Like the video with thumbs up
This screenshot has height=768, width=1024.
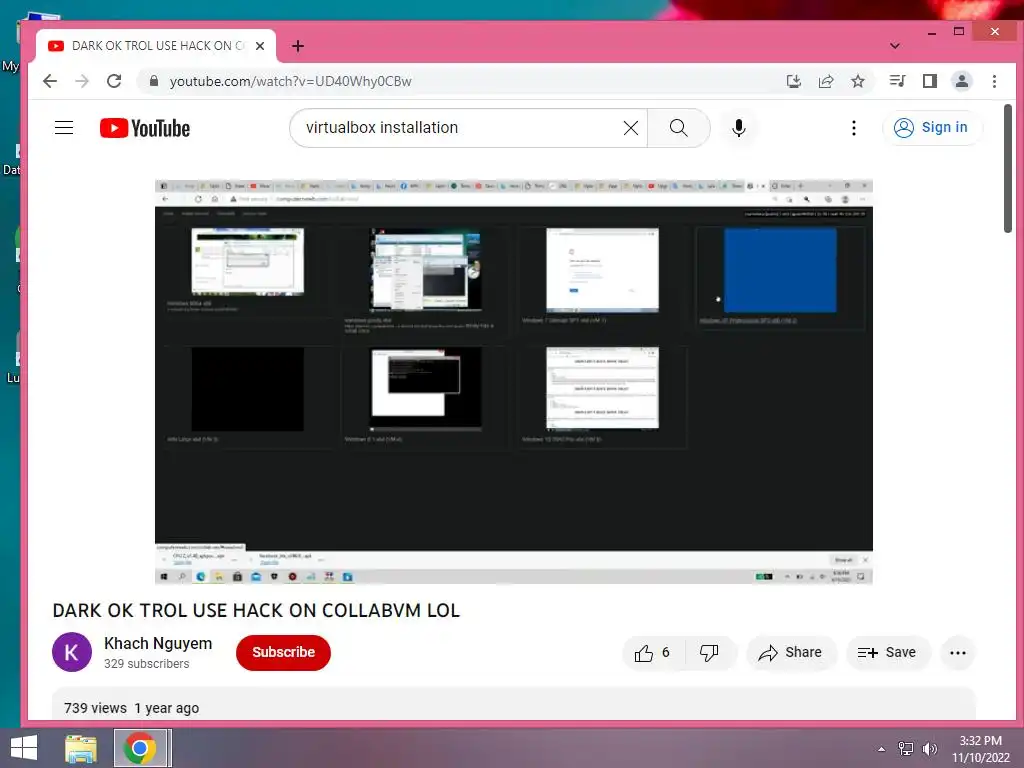[652, 652]
